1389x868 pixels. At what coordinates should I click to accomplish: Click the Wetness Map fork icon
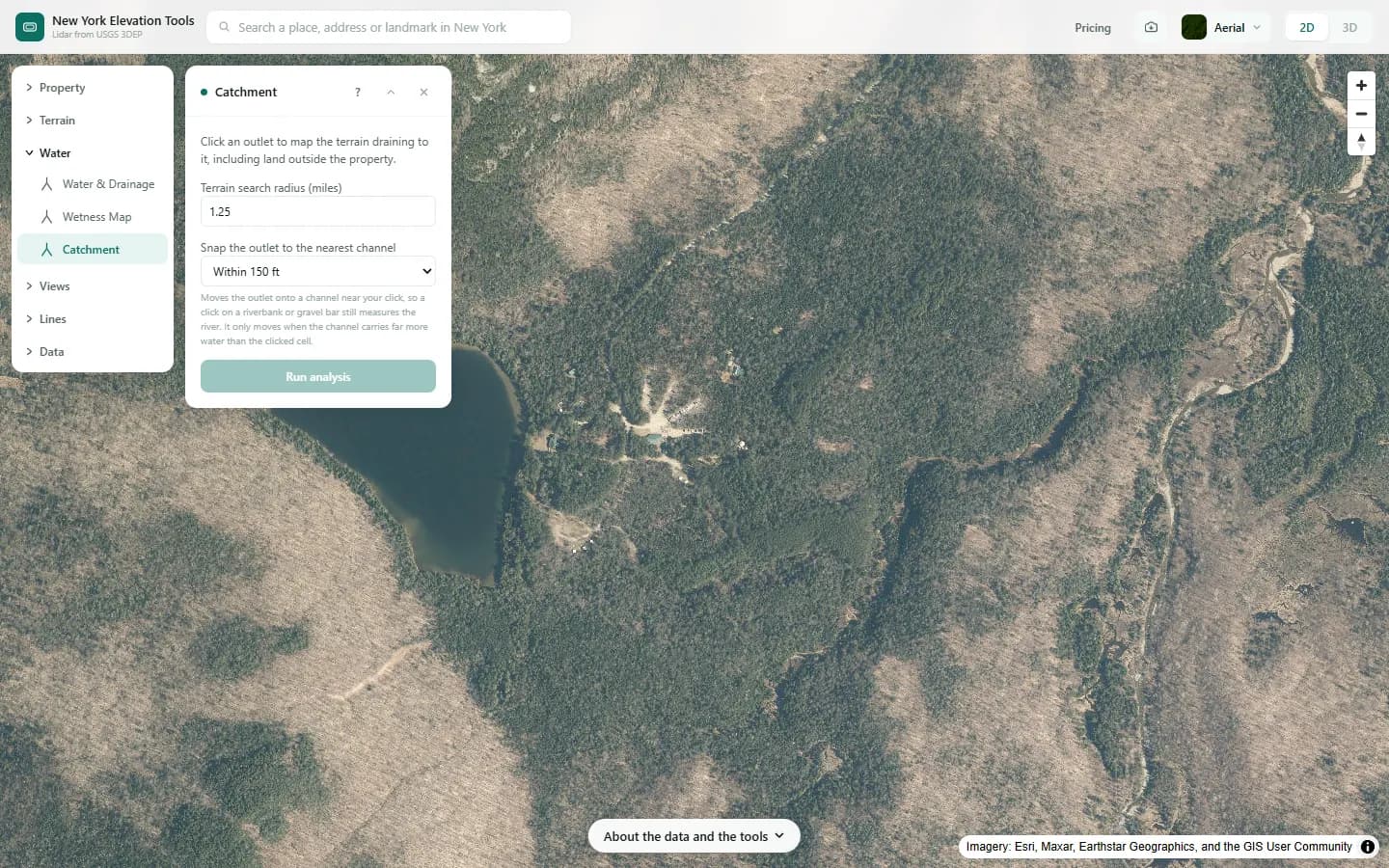pos(46,217)
